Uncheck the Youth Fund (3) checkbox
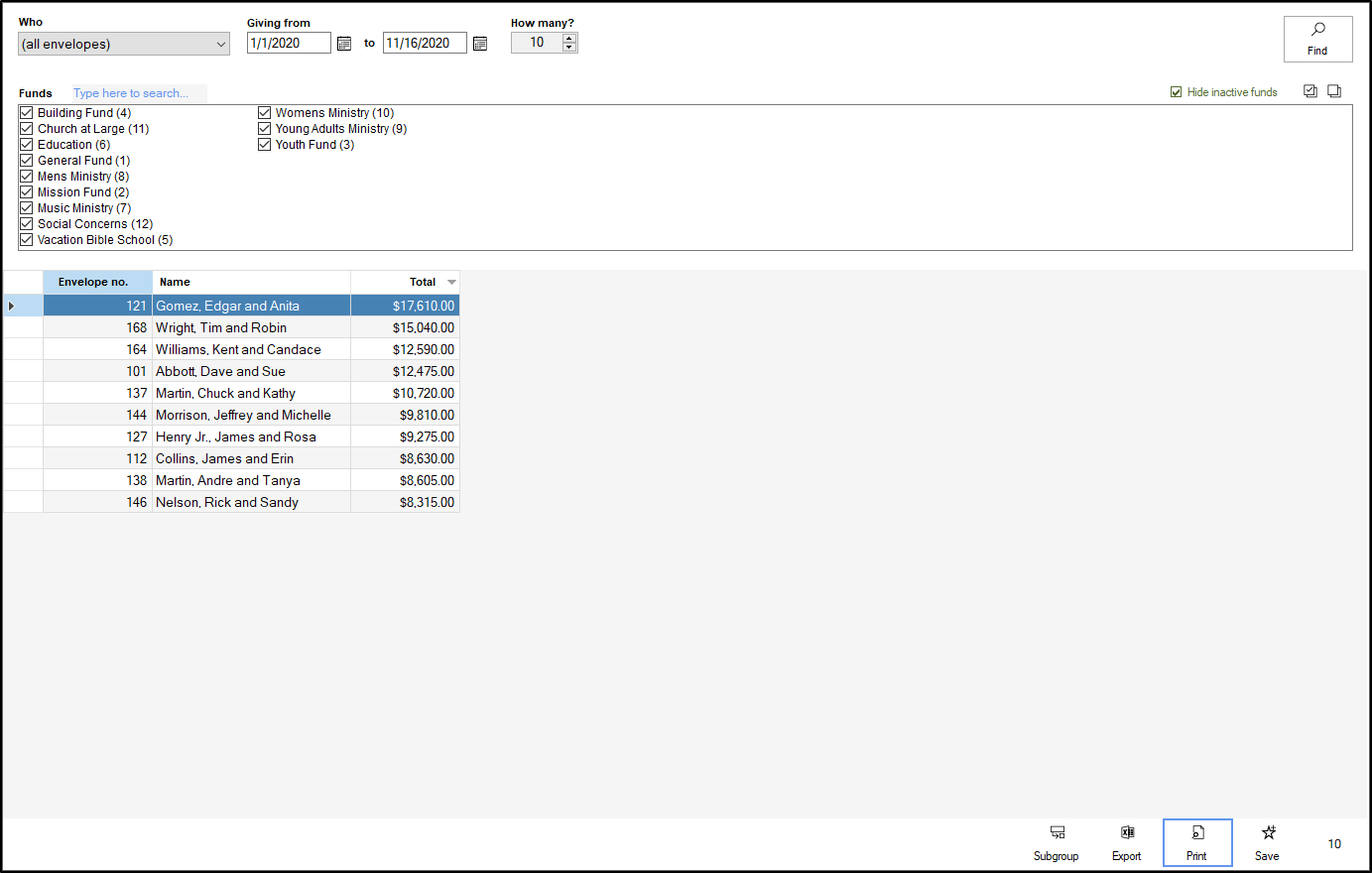The height and width of the screenshot is (873, 1372). coord(265,145)
